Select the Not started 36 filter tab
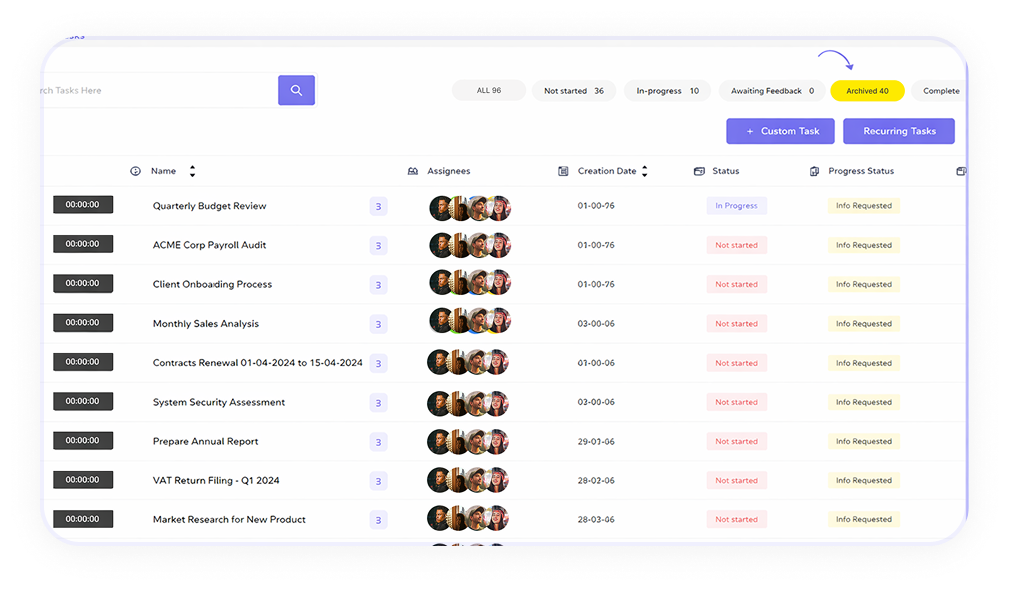Viewport: 1009px width, 590px height. (x=574, y=91)
